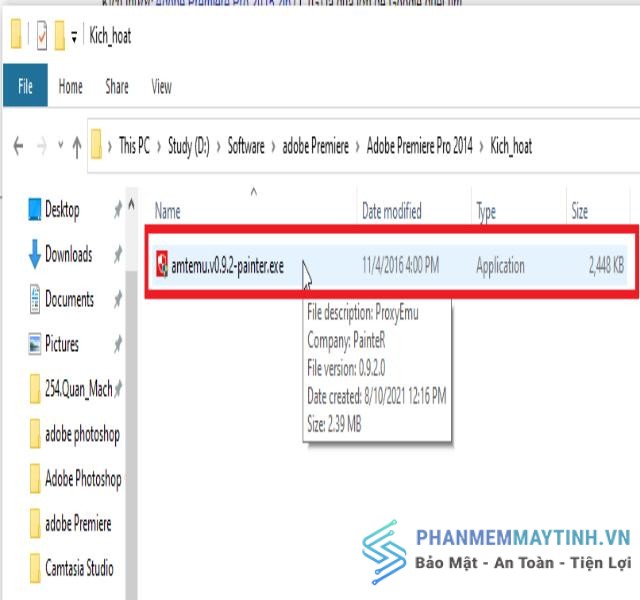640x600 pixels.
Task: Click the 2,448 KB size cell
Action: click(x=606, y=266)
